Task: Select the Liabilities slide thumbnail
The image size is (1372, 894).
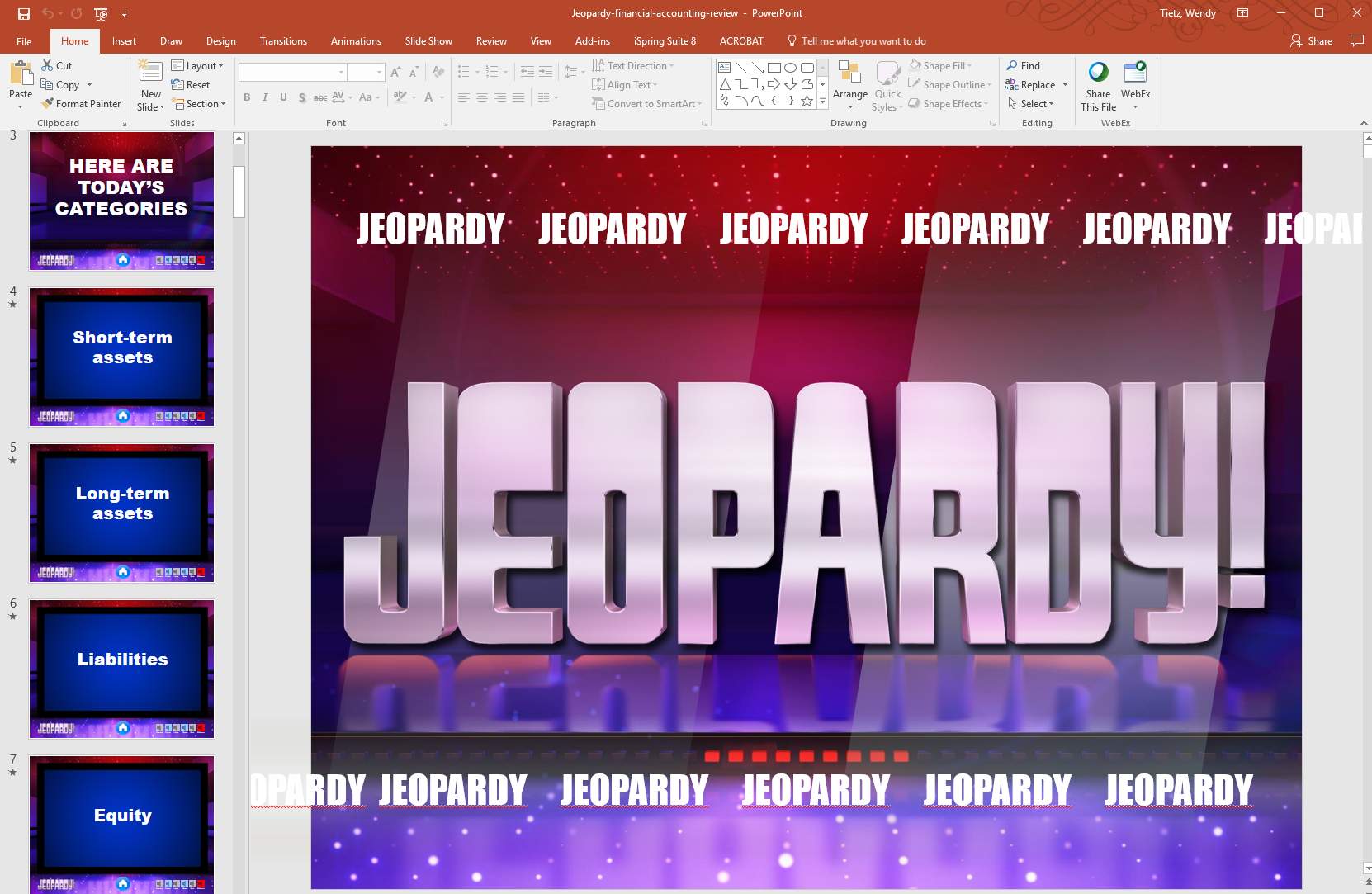Action: click(122, 668)
